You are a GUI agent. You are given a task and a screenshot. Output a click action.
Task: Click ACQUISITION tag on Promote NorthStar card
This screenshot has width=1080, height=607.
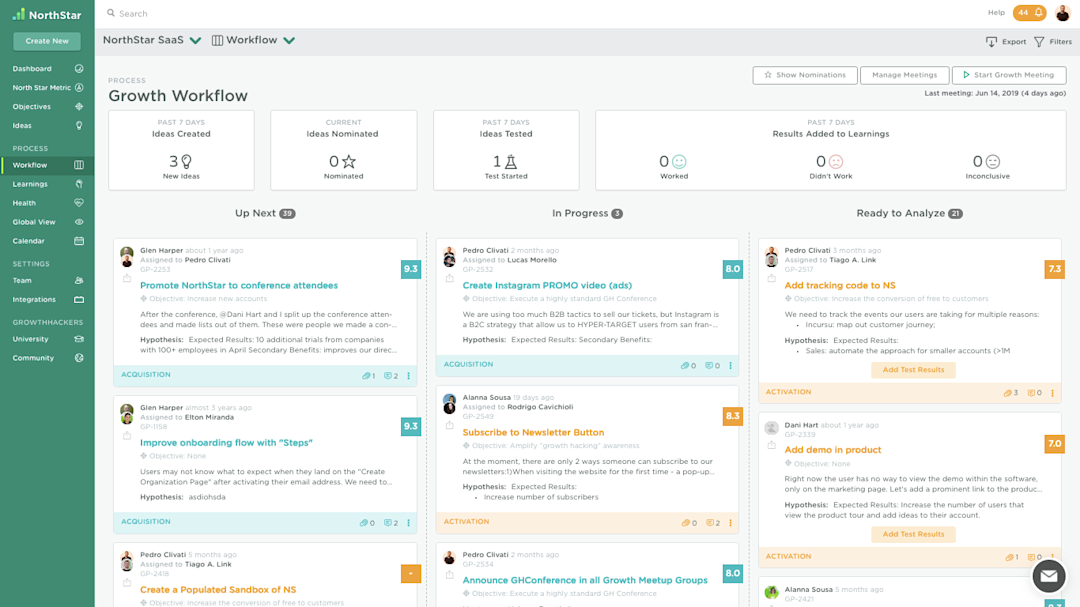146,375
